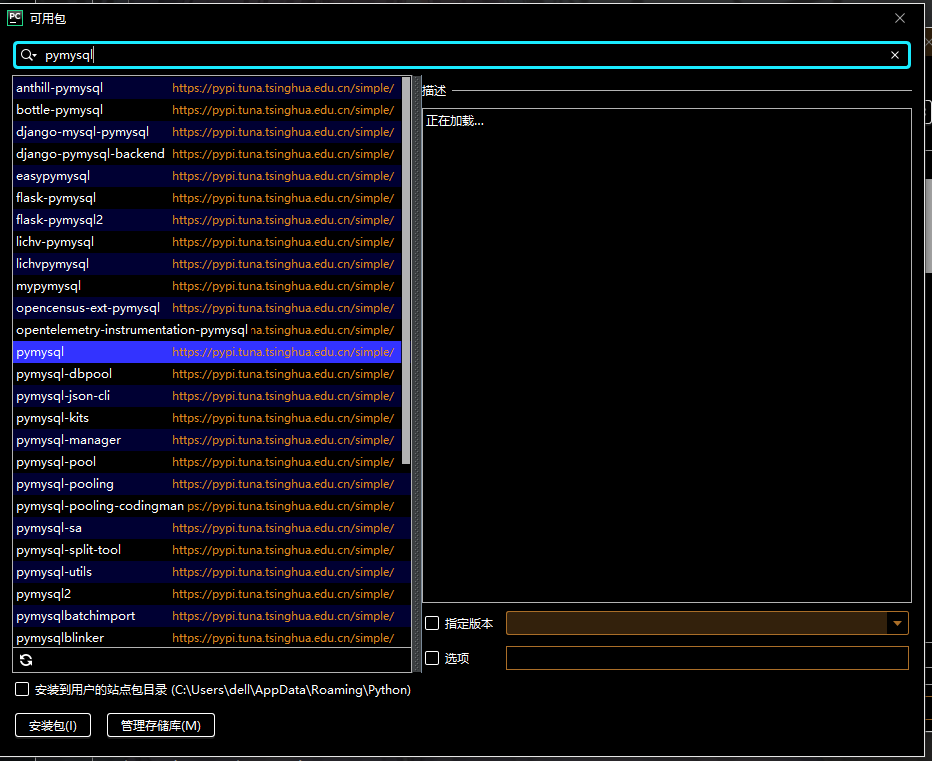Screen dimensions: 932x761
Task: Select the opentelemetry-instrumentation-pymysql package
Action: point(207,330)
